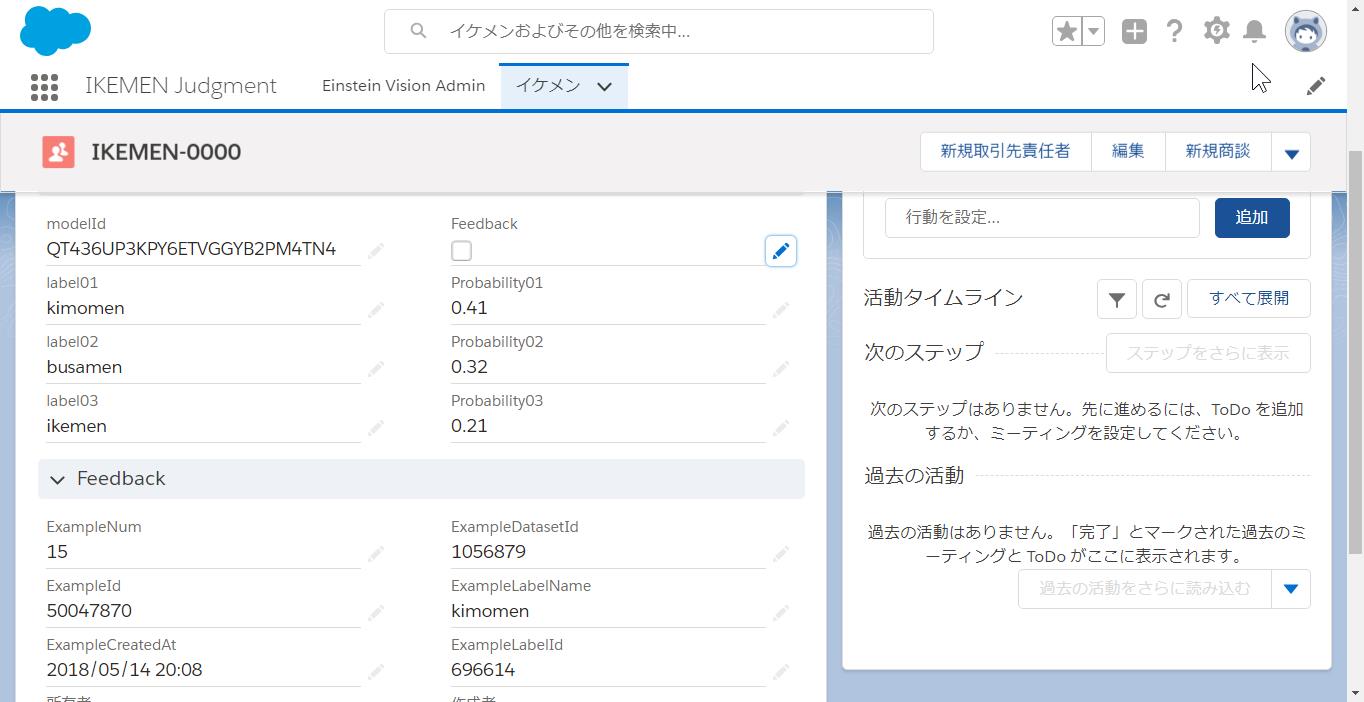
Task: Click Probability03 value 0.21
Action: pos(469,426)
